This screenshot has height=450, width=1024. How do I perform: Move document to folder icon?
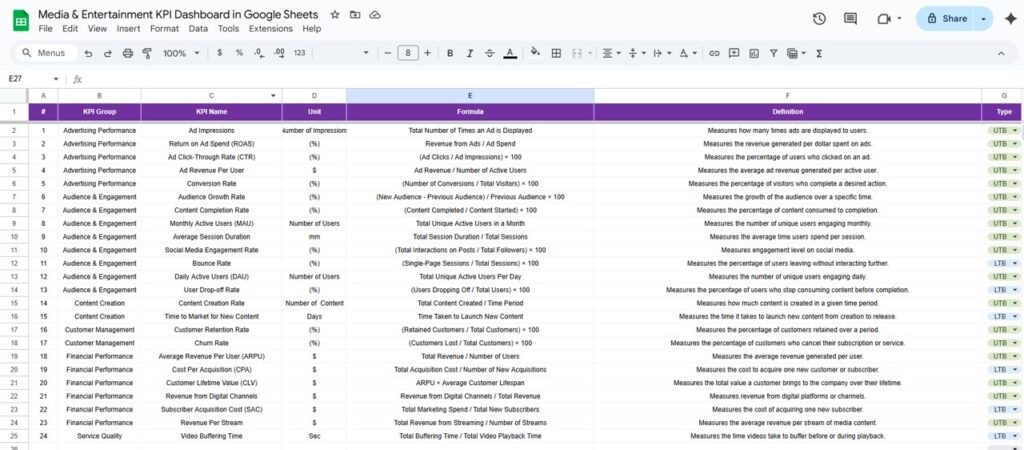point(355,14)
